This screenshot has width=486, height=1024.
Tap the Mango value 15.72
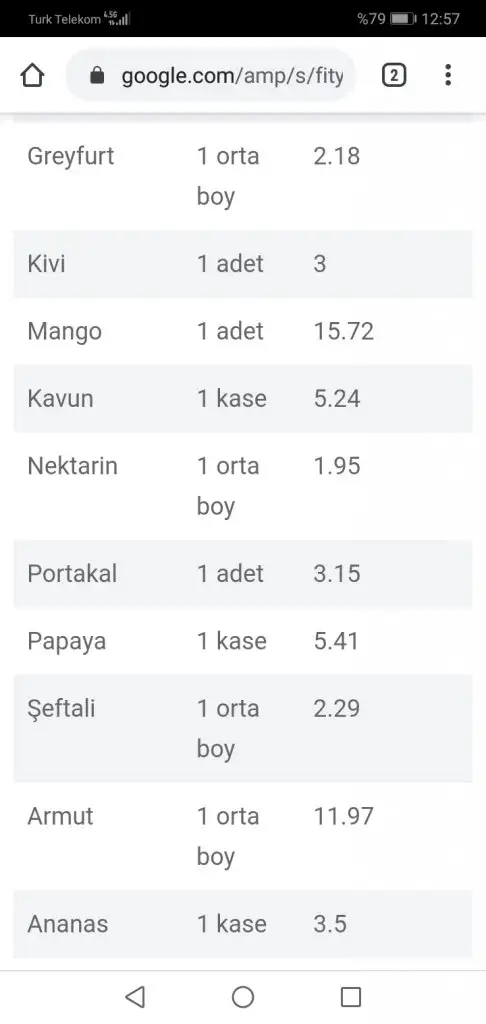(344, 331)
